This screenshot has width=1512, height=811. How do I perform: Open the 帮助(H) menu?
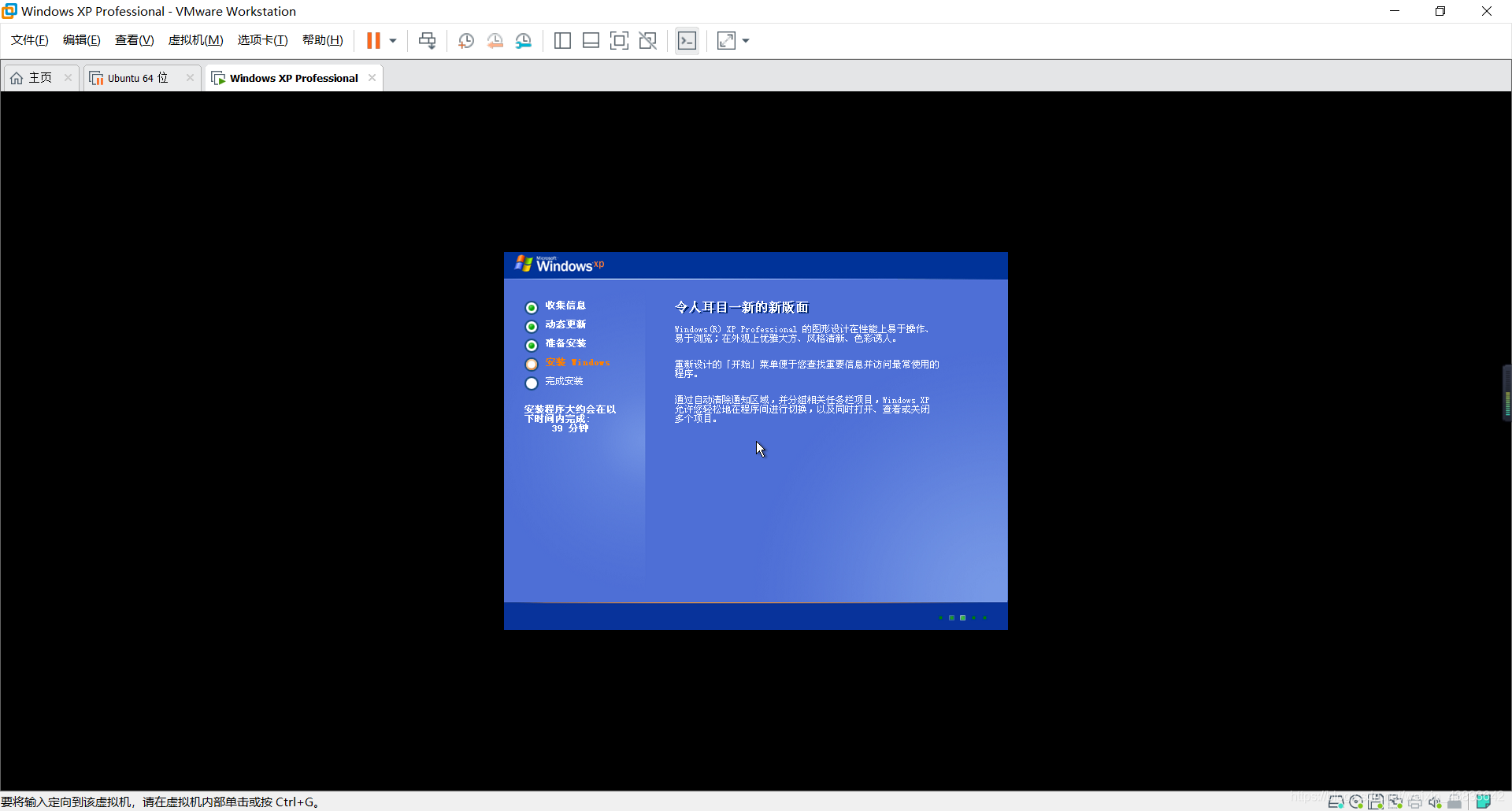[x=322, y=40]
